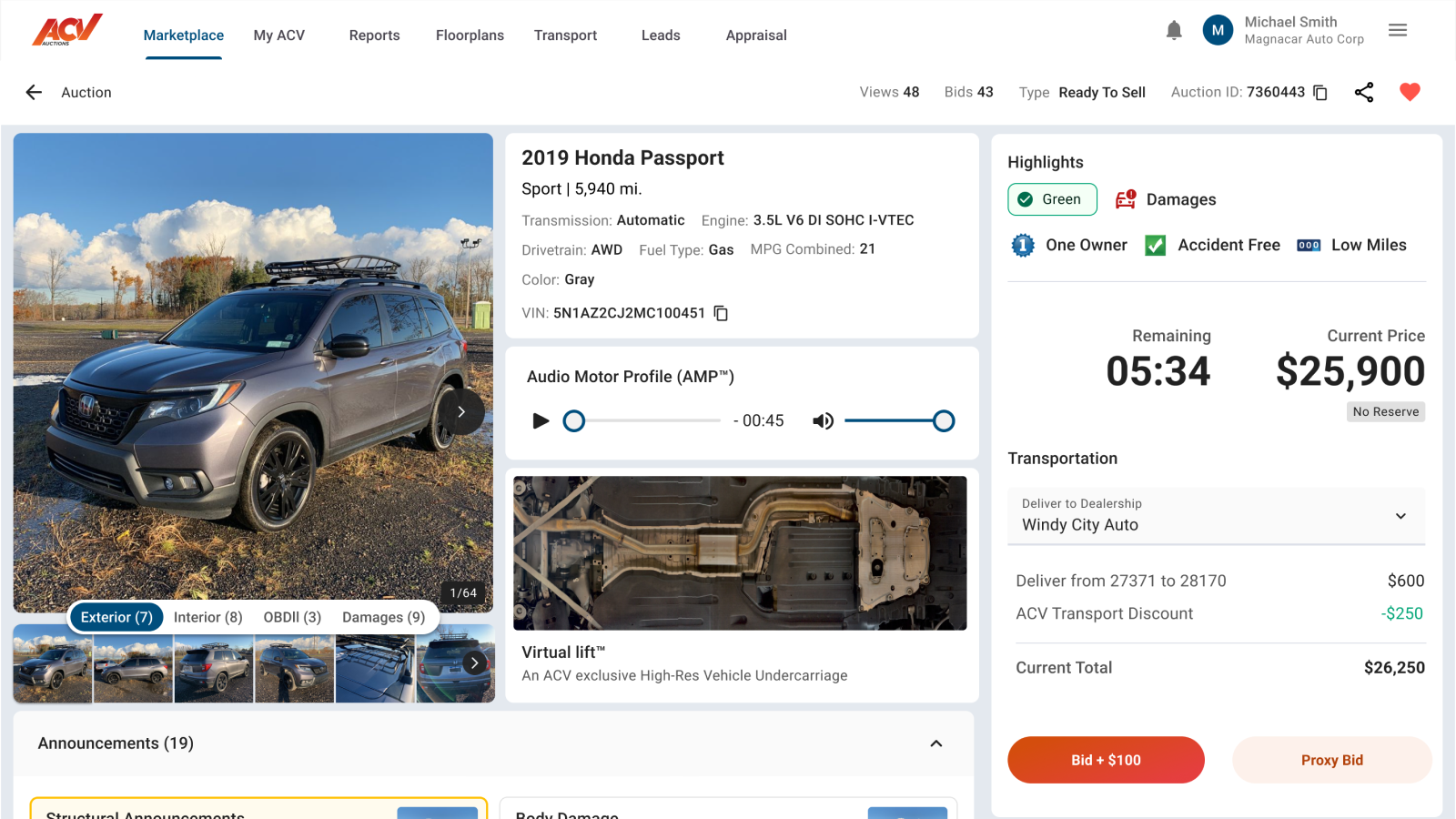The width and height of the screenshot is (1456, 819).
Task: Navigate to the Appraisal section
Action: [x=755, y=35]
